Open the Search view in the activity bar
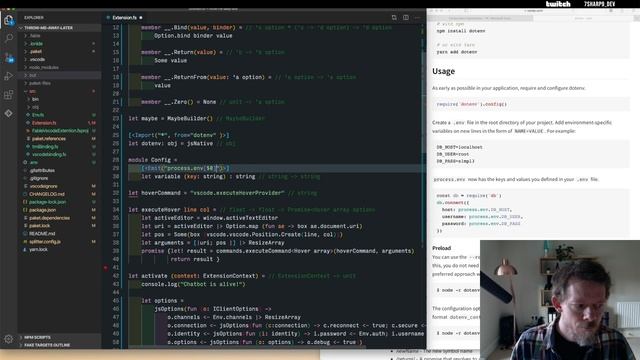 (x=9, y=38)
